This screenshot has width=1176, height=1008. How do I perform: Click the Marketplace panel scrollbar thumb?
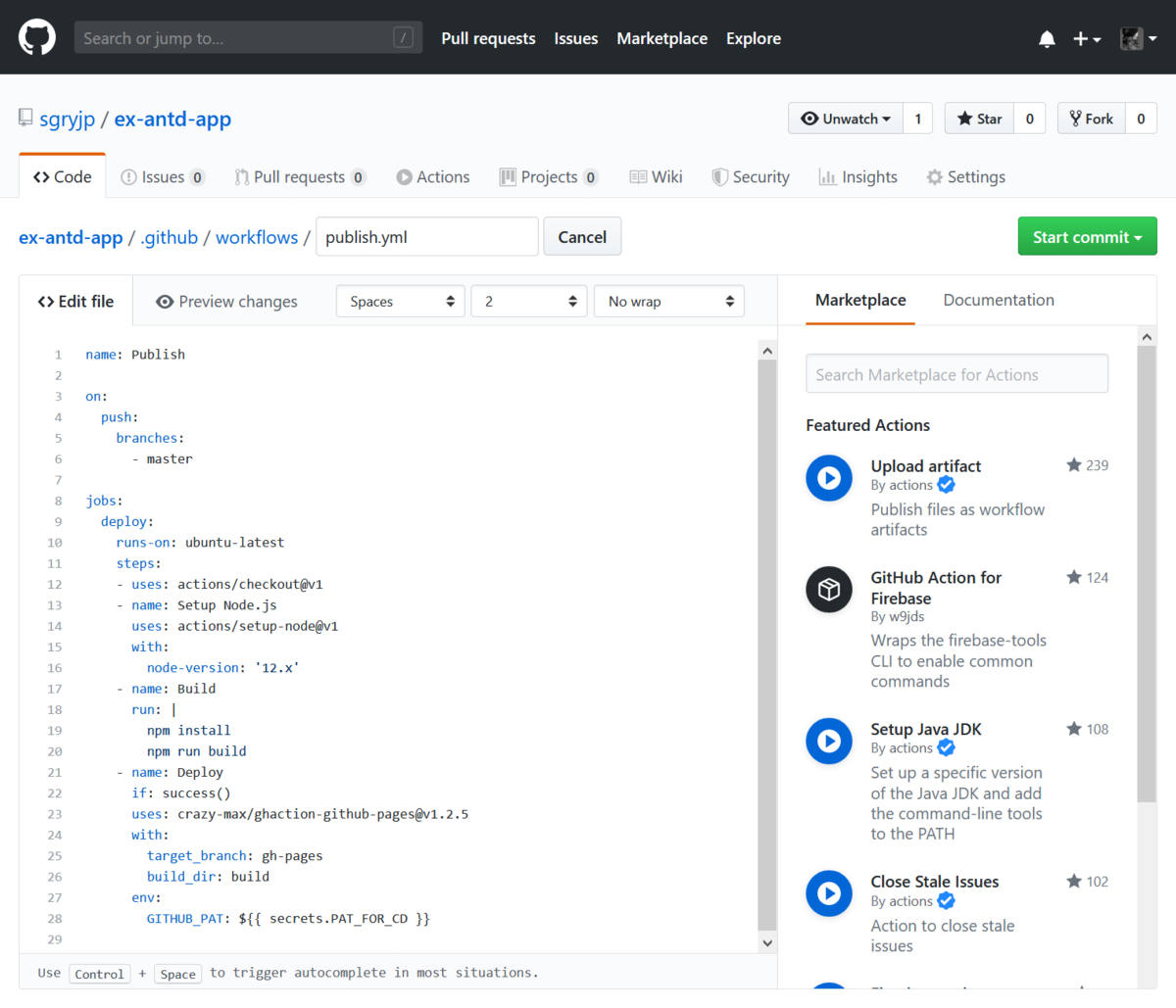point(1147,574)
